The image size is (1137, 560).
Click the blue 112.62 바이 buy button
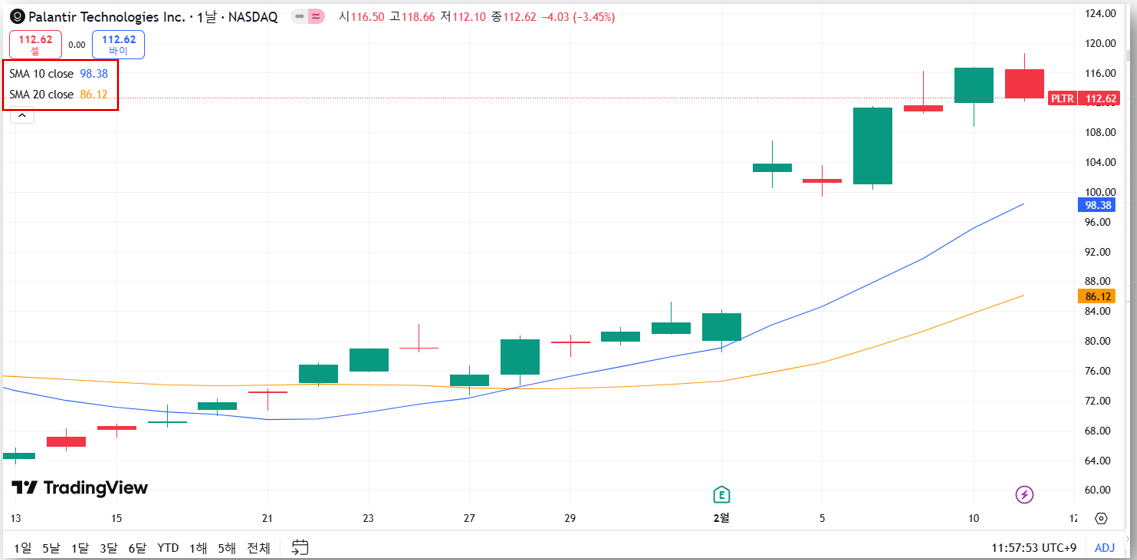(x=118, y=44)
